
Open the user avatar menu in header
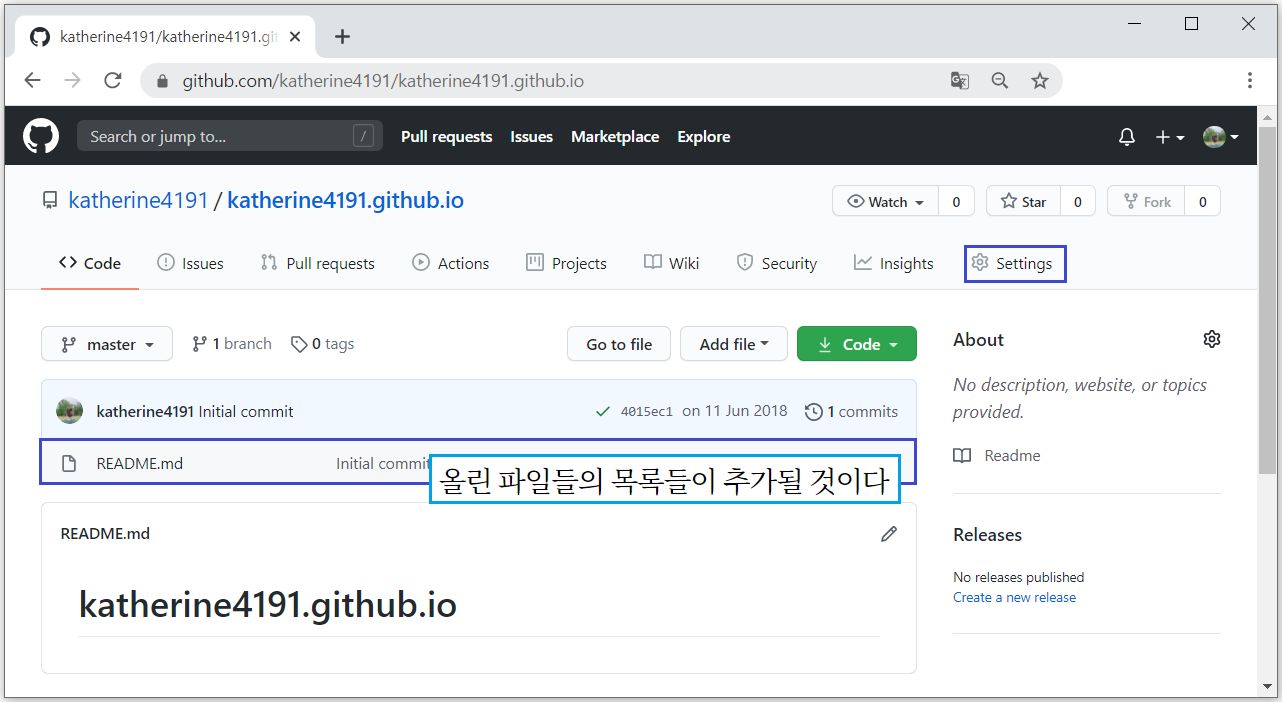1221,137
